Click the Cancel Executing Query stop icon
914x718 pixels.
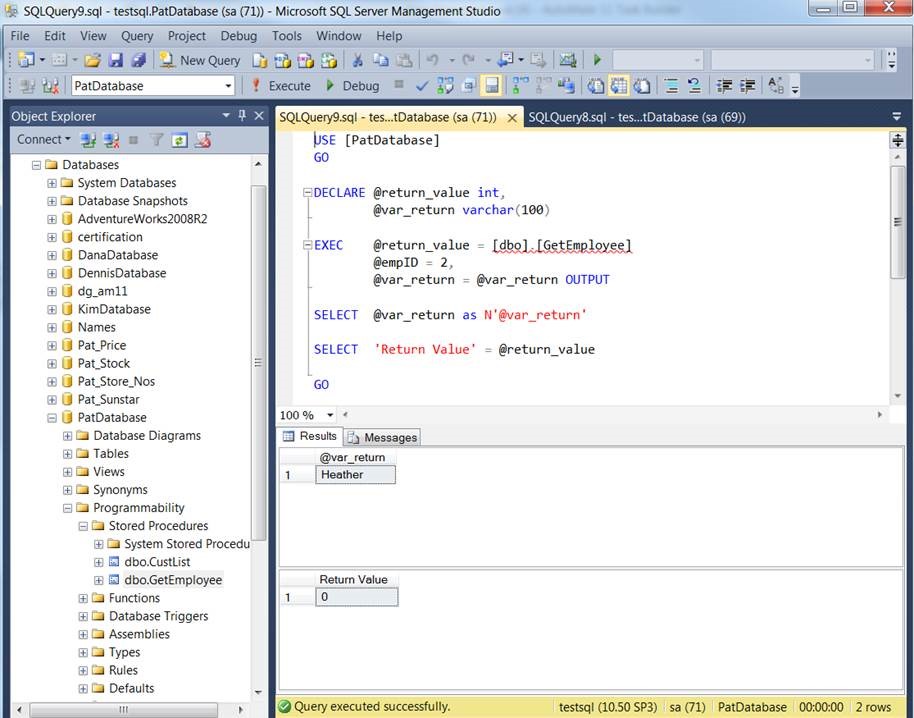click(x=399, y=85)
